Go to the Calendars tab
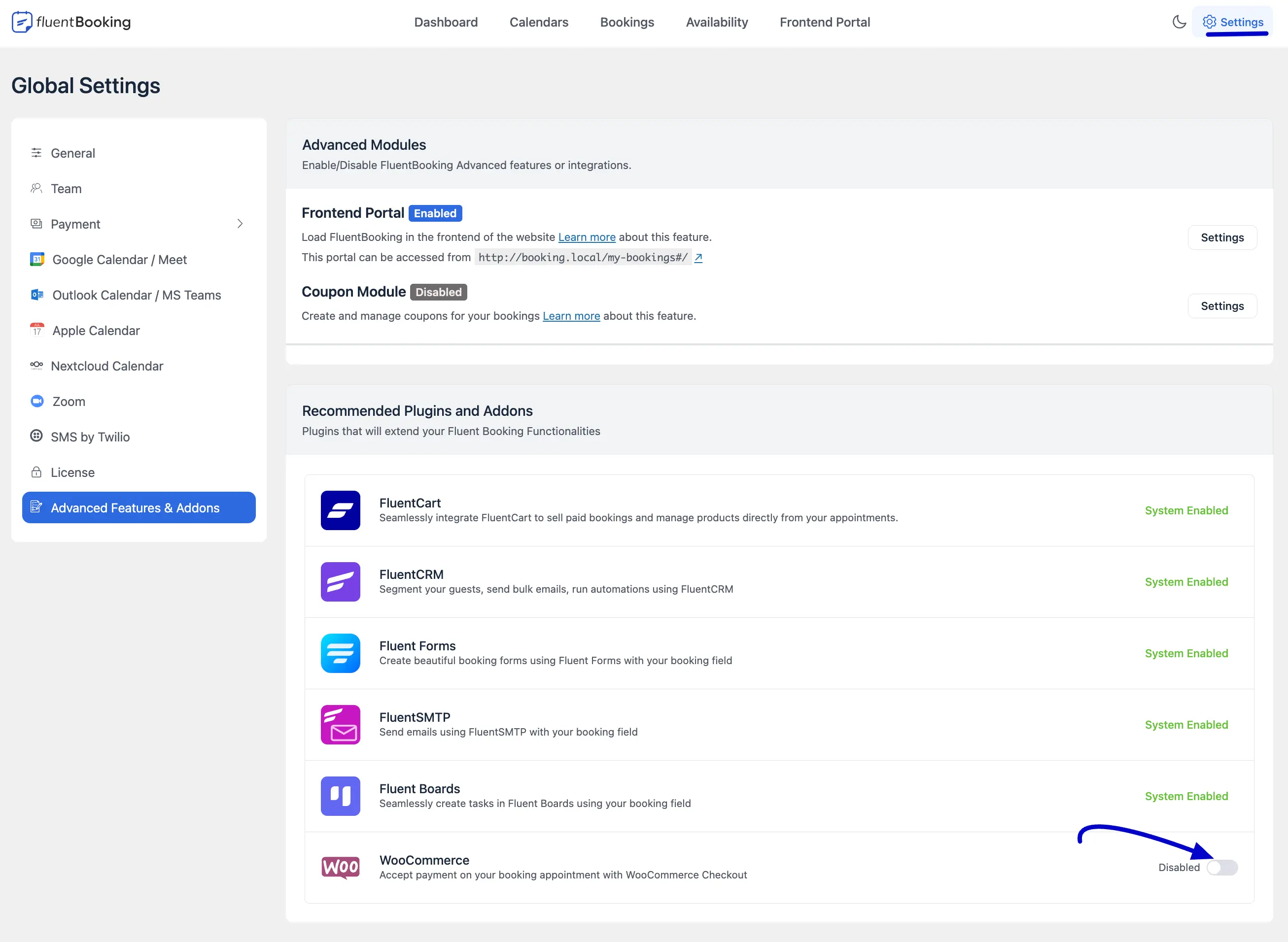This screenshot has height=942, width=1288. tap(538, 22)
